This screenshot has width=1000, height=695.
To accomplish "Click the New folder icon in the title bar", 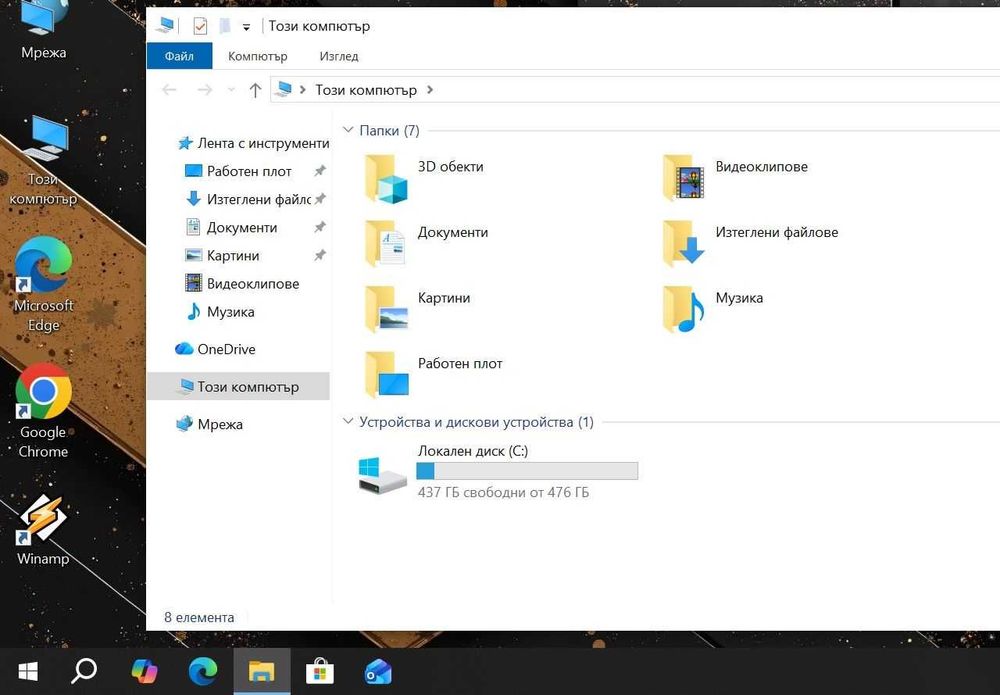I will (x=224, y=26).
